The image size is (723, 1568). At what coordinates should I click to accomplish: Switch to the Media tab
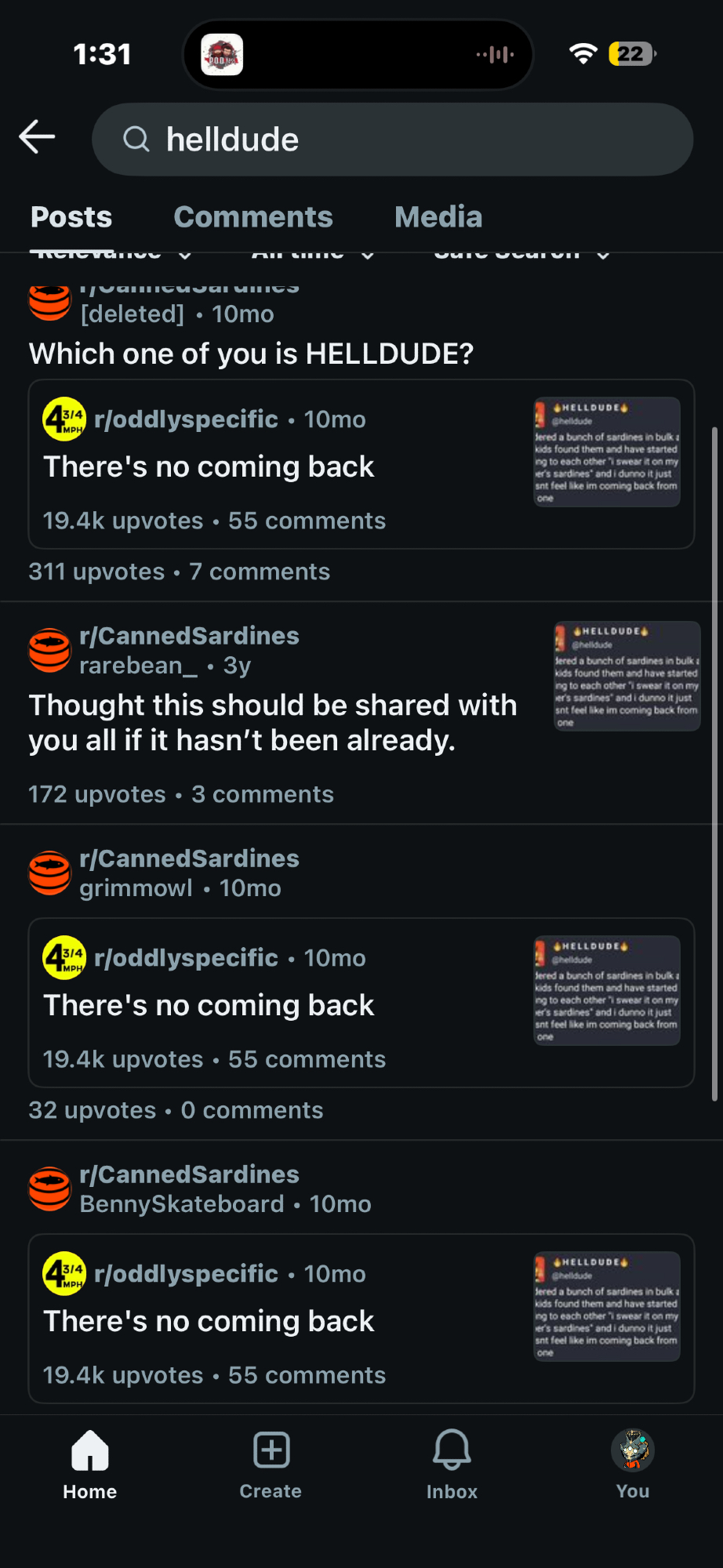[438, 217]
